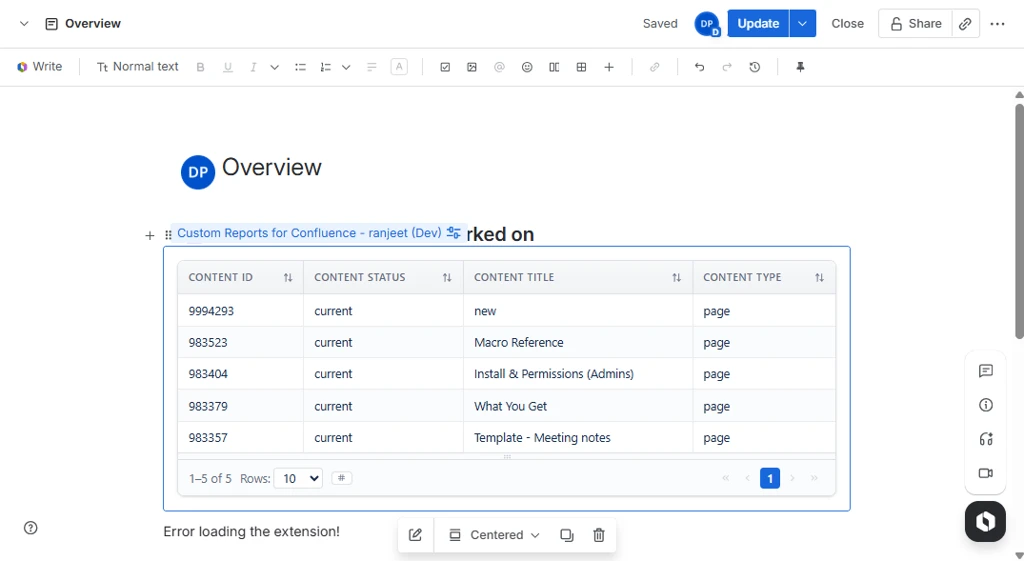Open the more actions ellipsis menu
Image resolution: width=1024 pixels, height=561 pixels.
(997, 24)
